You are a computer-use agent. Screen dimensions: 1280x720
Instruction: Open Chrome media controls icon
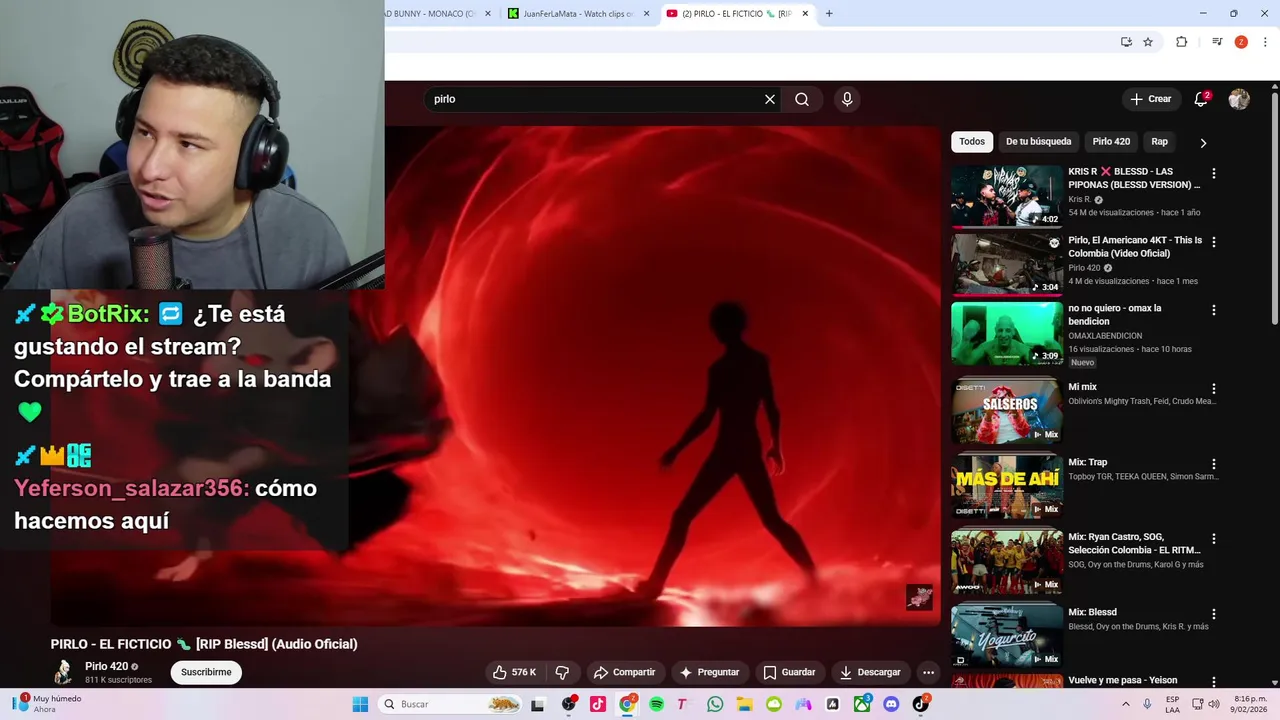point(1217,42)
